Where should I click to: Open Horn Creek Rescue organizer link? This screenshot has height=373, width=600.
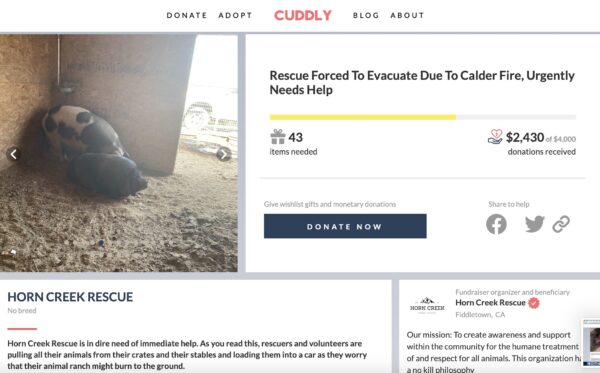[x=490, y=303]
